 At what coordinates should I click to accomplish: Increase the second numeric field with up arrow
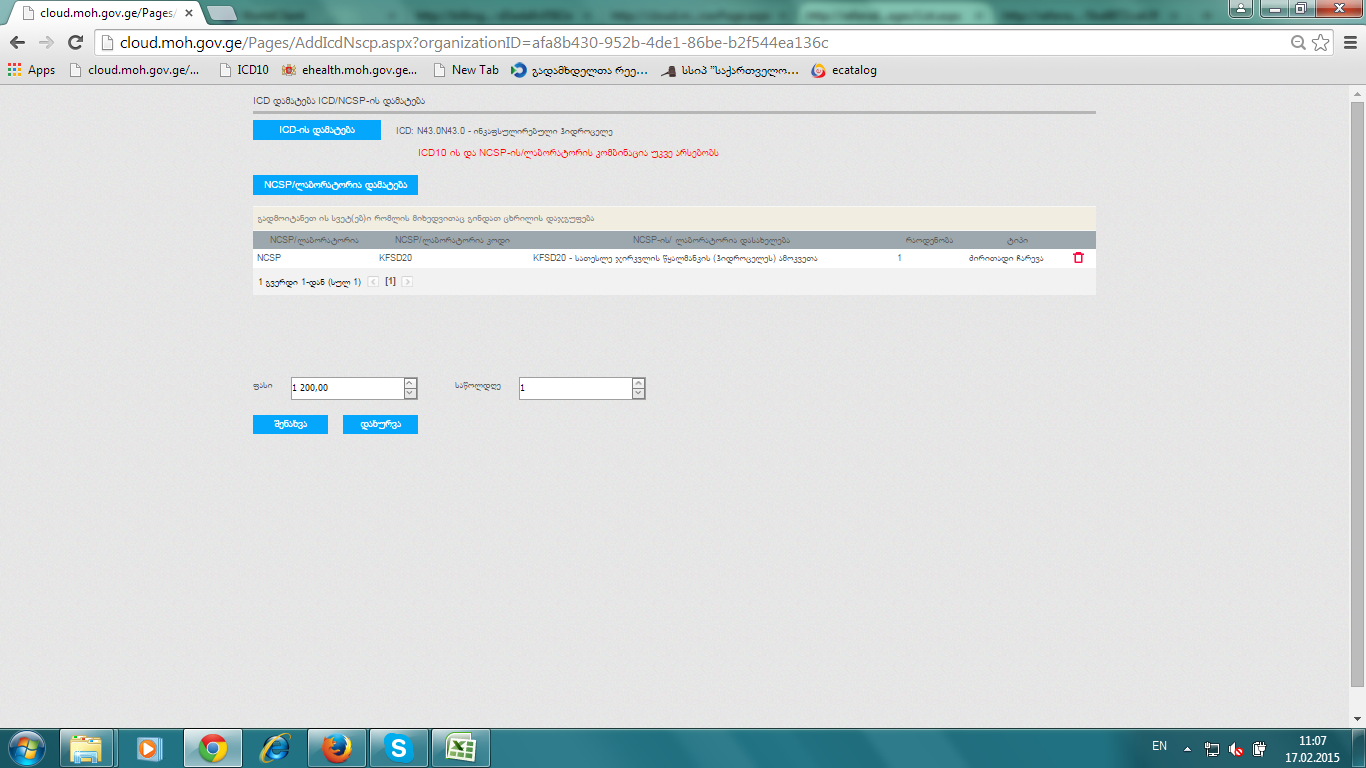point(639,383)
